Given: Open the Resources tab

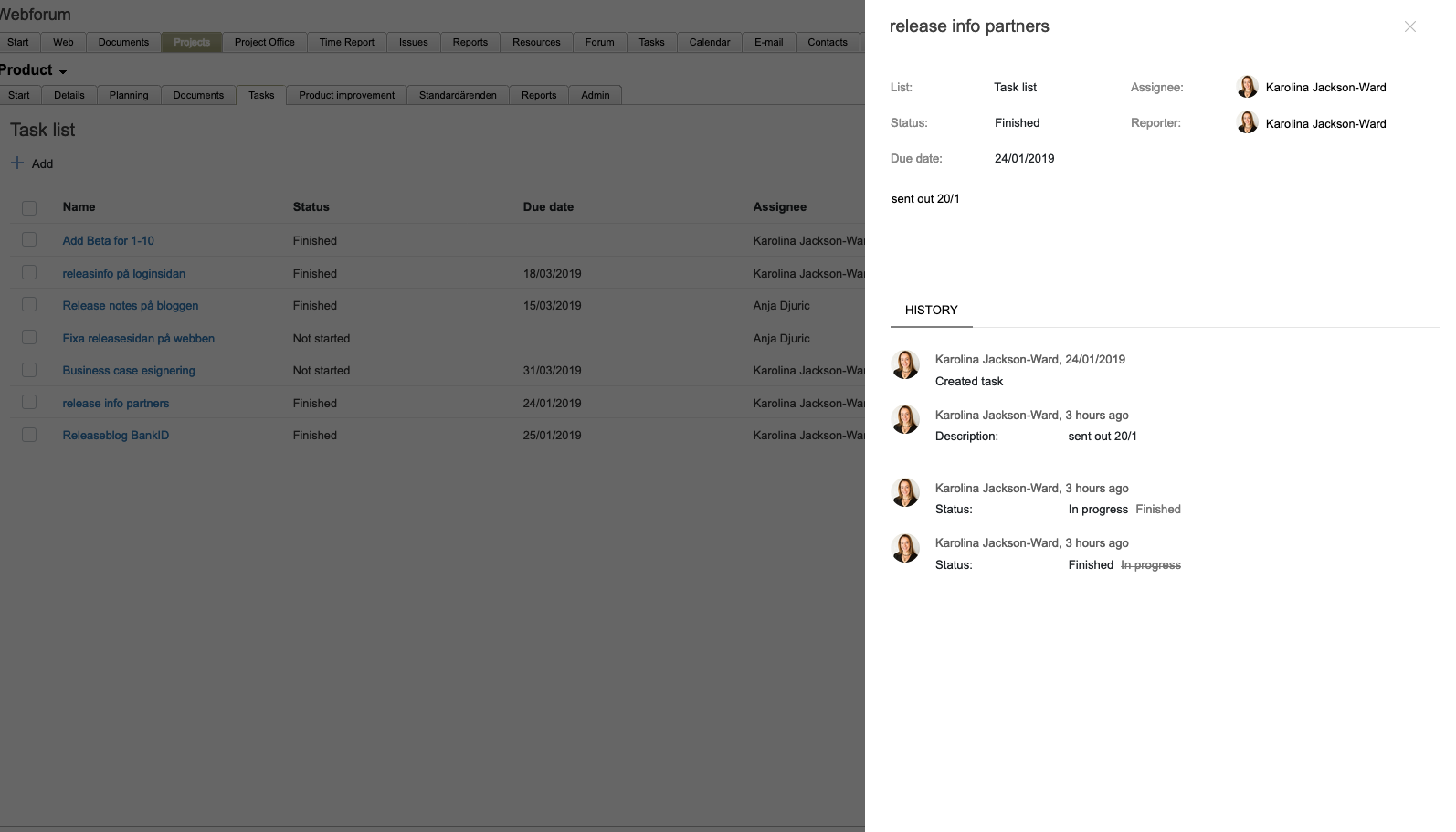Looking at the screenshot, I should 536,42.
